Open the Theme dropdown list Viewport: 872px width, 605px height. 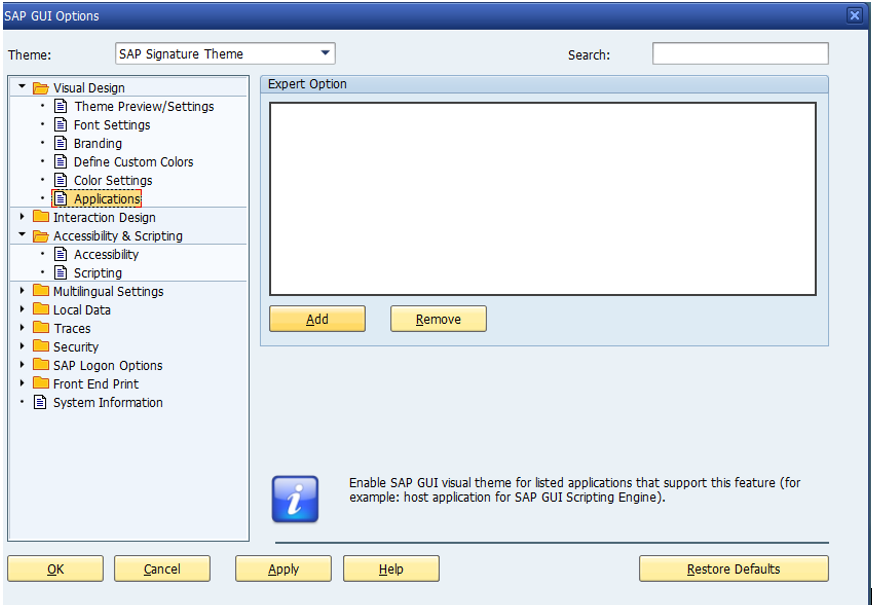tap(325, 53)
